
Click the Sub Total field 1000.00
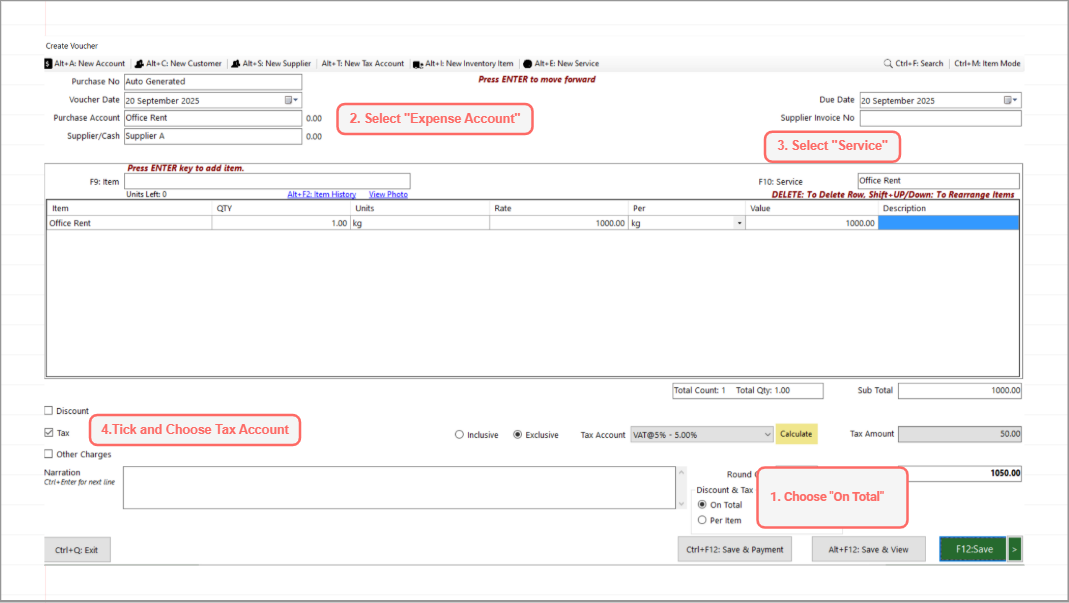[x=959, y=391]
